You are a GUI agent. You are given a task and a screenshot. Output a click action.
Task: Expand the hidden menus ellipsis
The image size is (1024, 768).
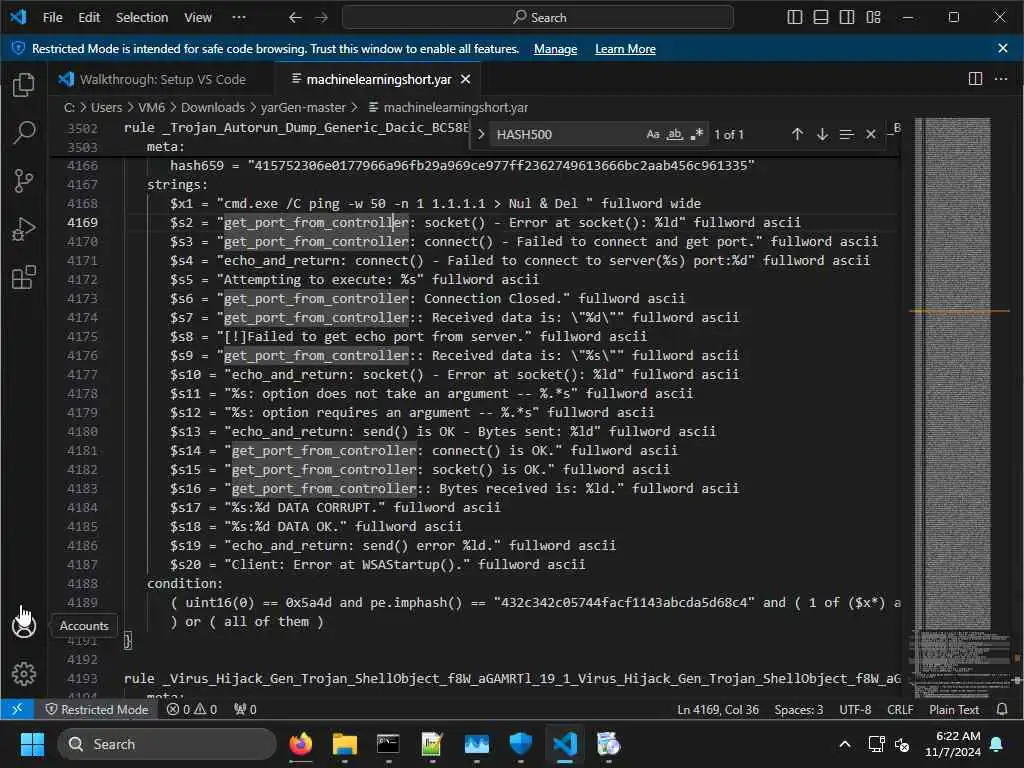tap(240, 18)
